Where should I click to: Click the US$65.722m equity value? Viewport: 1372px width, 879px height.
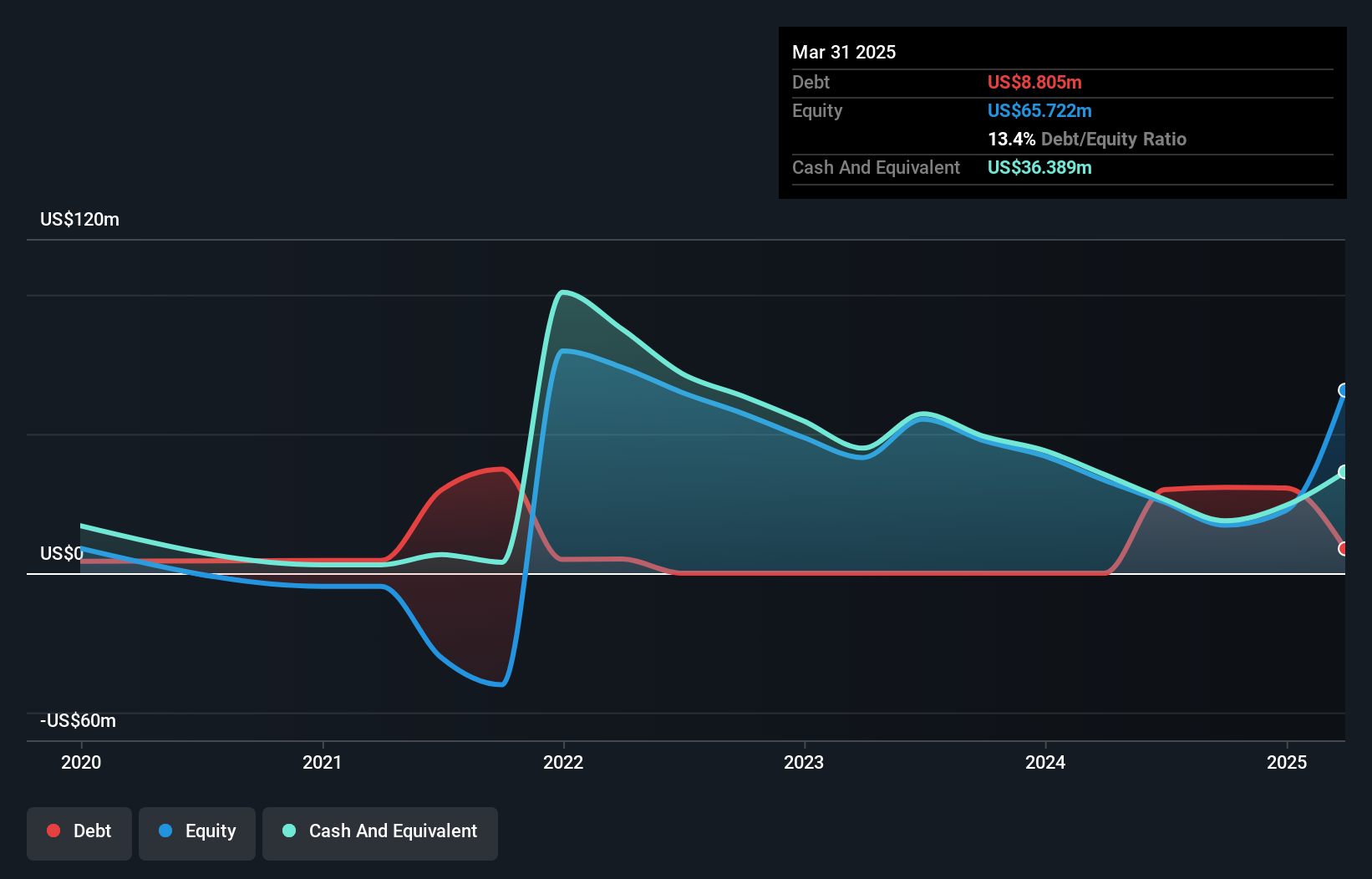tap(1039, 110)
